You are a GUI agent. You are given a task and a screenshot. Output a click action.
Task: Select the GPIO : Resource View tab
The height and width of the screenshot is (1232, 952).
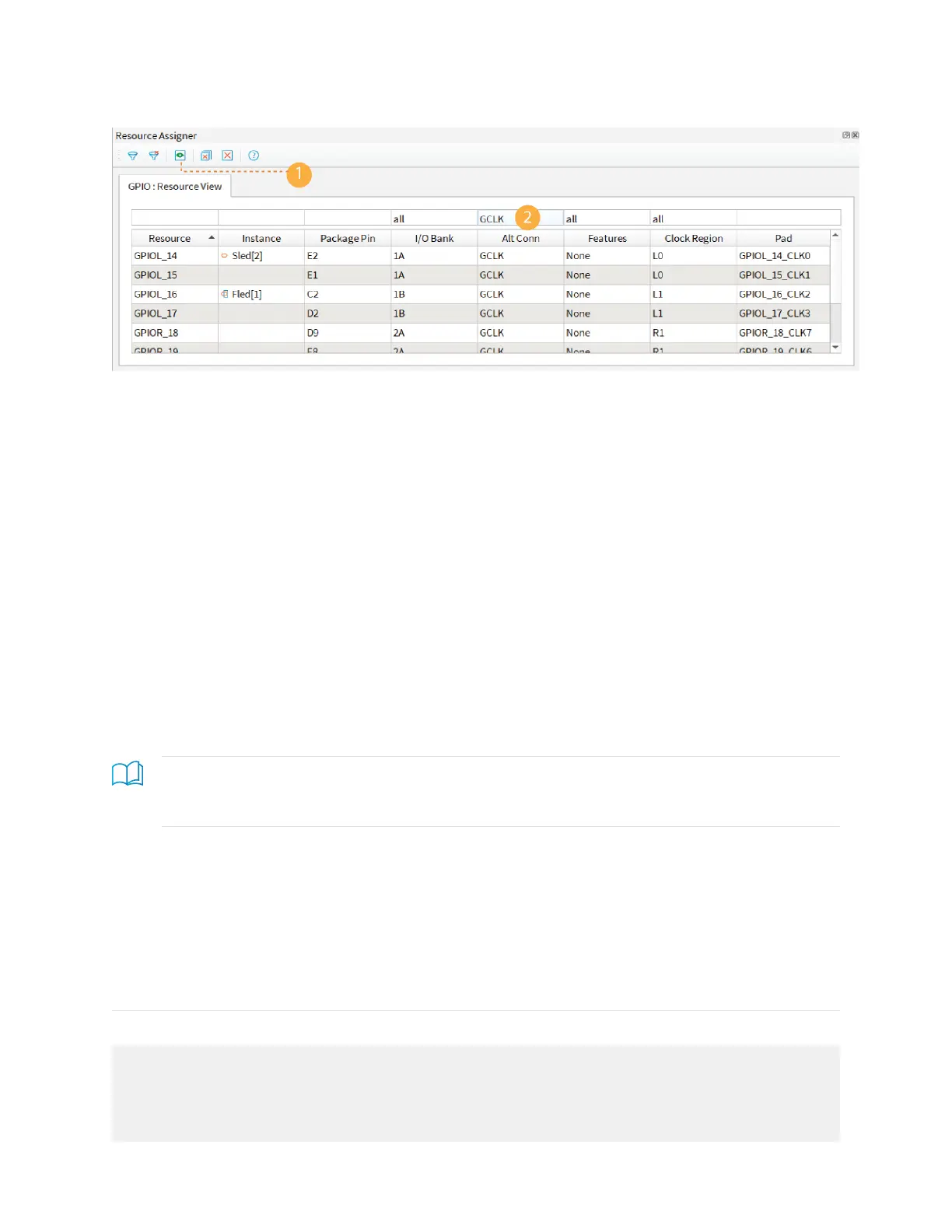(175, 187)
